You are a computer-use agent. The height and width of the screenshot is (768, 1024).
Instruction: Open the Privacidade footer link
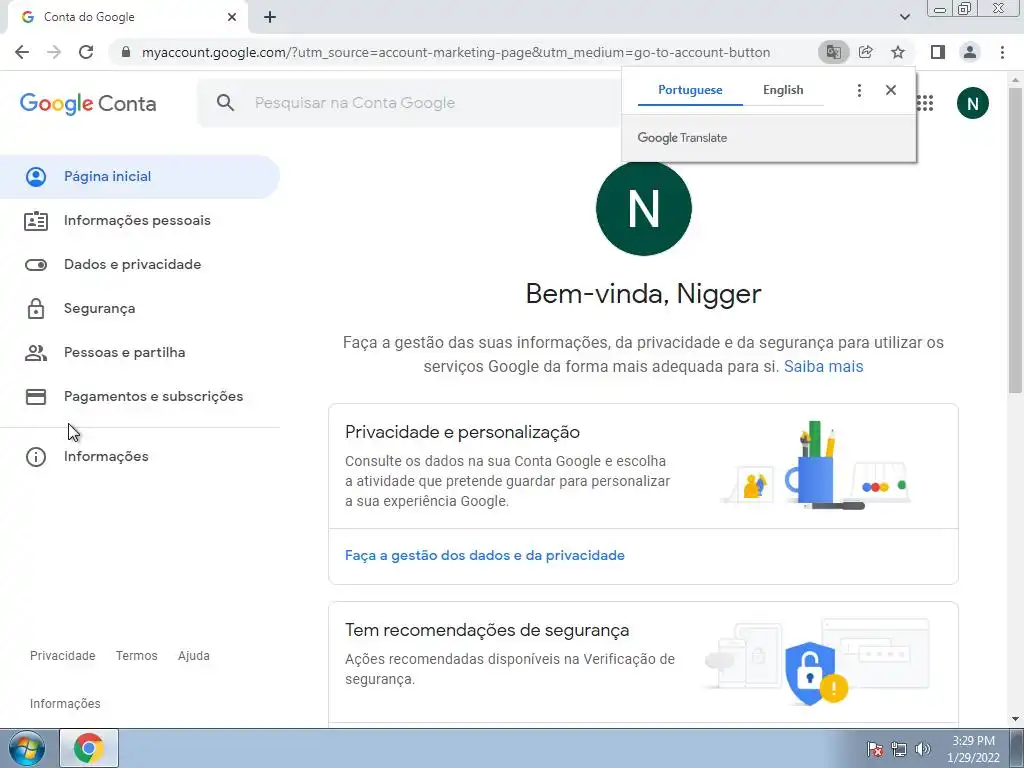click(63, 656)
